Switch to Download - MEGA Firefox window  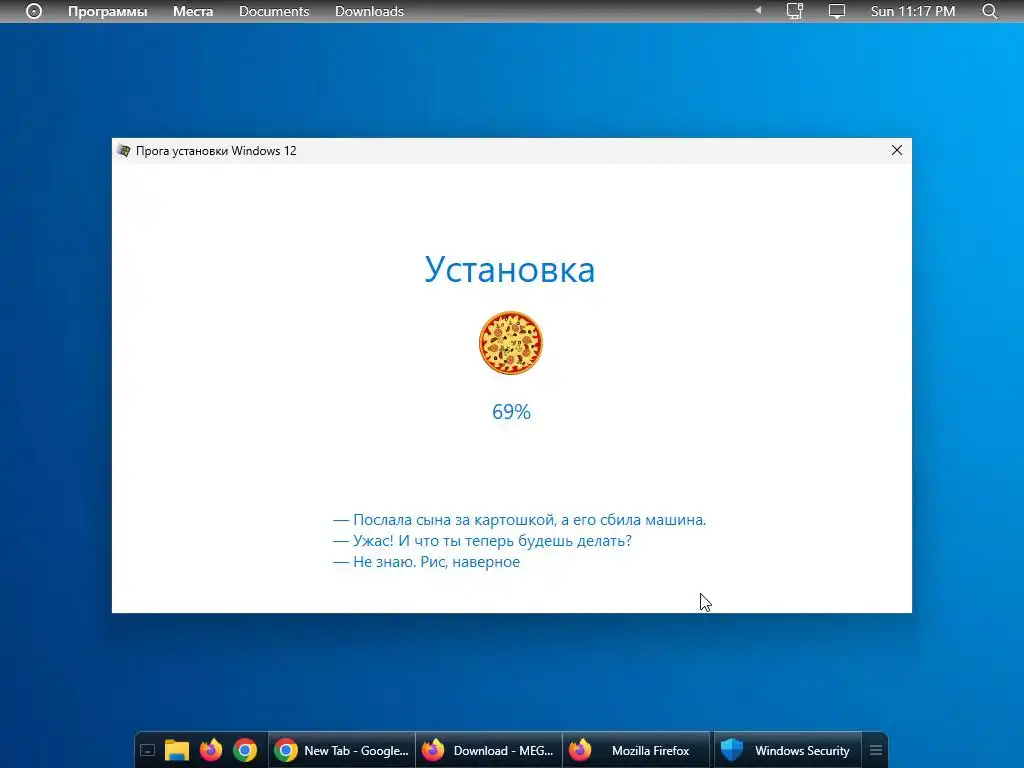[489, 750]
